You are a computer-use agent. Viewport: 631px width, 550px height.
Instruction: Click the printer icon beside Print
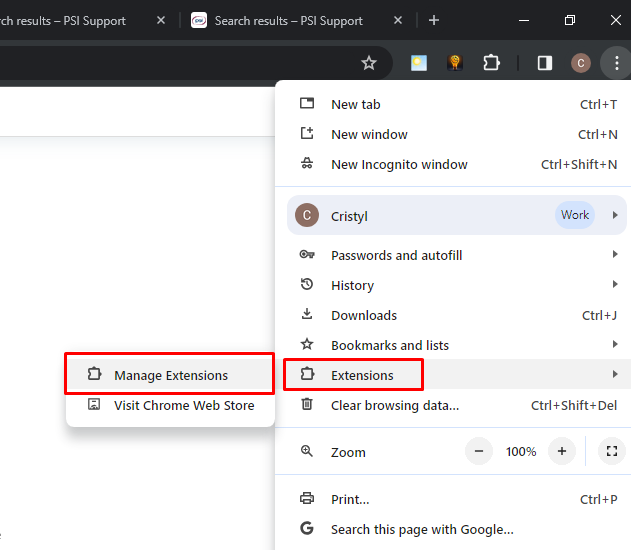[307, 498]
